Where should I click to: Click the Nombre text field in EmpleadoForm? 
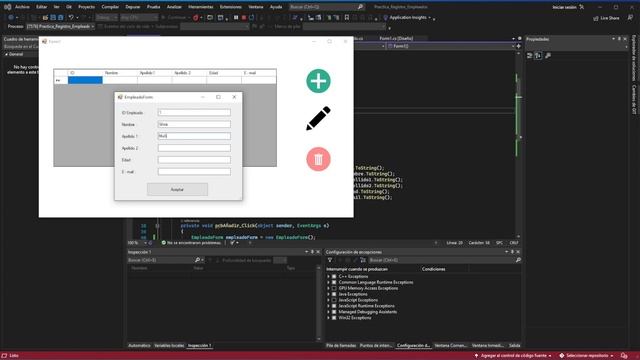click(x=194, y=124)
